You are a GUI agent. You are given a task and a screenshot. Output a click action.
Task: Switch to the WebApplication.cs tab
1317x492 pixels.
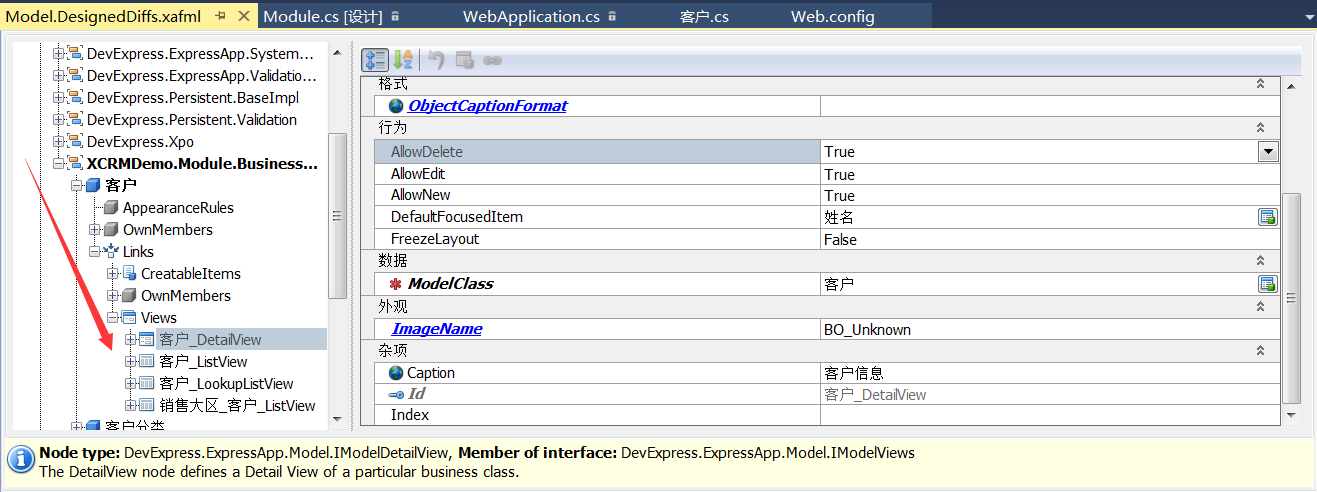point(531,16)
